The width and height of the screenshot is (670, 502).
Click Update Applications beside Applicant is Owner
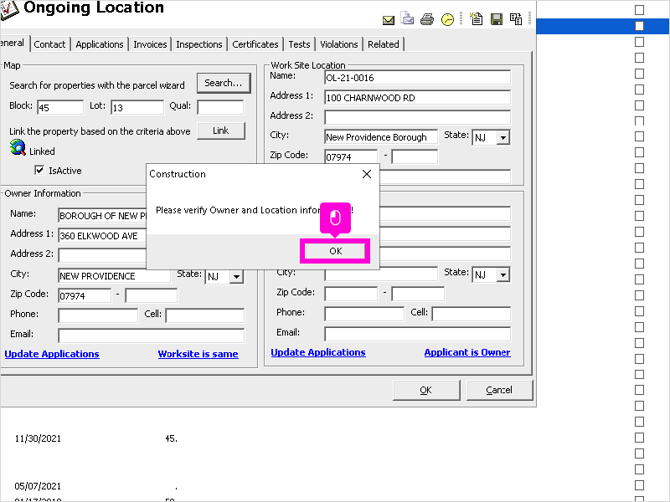click(x=318, y=352)
